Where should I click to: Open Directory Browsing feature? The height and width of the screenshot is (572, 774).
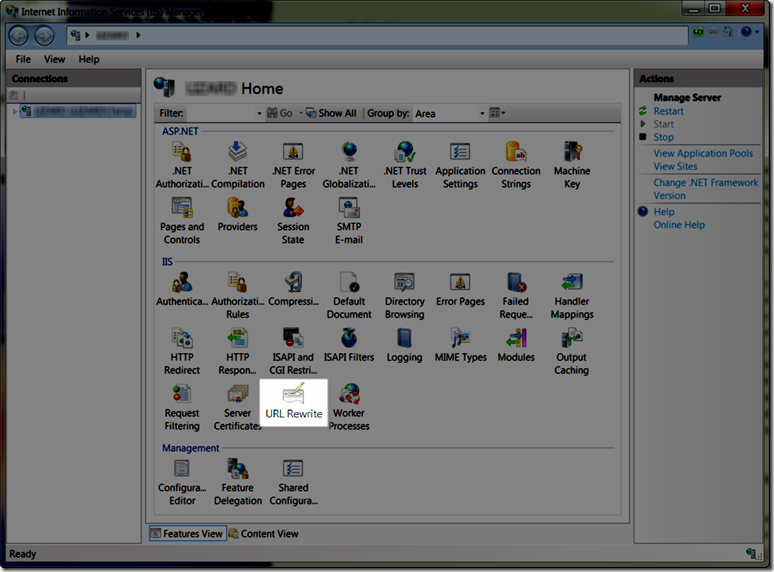[x=405, y=295]
